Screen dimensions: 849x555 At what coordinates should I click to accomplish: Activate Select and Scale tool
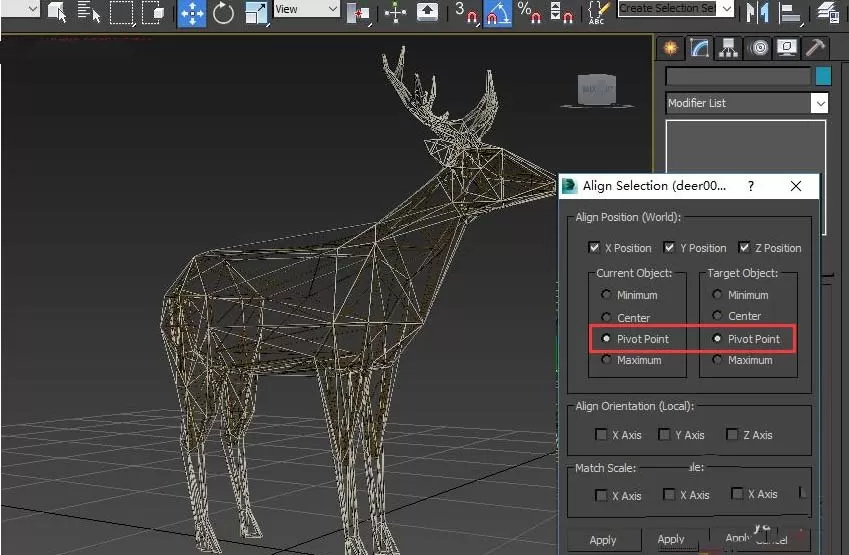[256, 13]
